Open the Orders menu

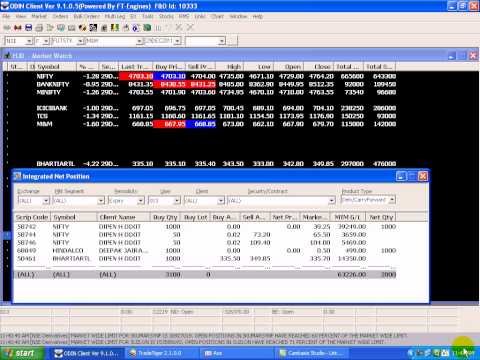point(60,16)
